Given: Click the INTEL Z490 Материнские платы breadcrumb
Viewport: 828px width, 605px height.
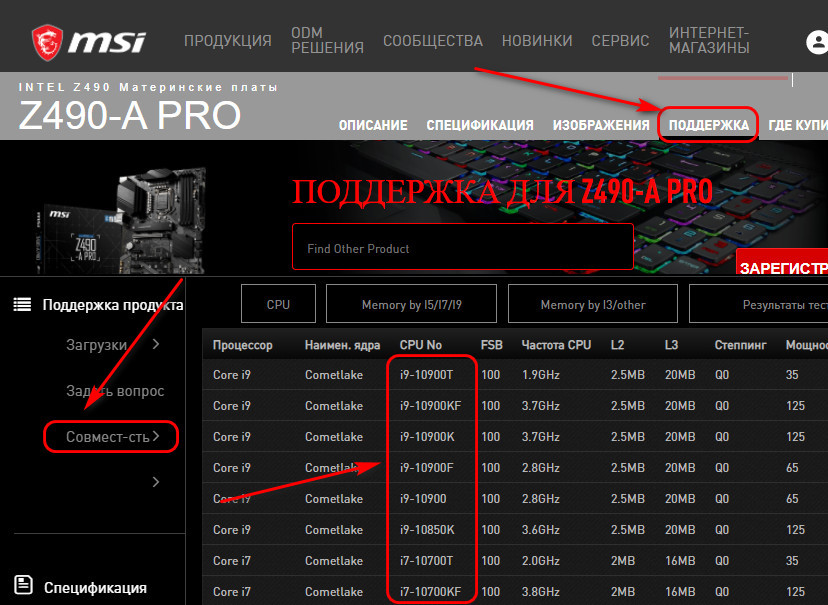Looking at the screenshot, I should click(x=148, y=87).
